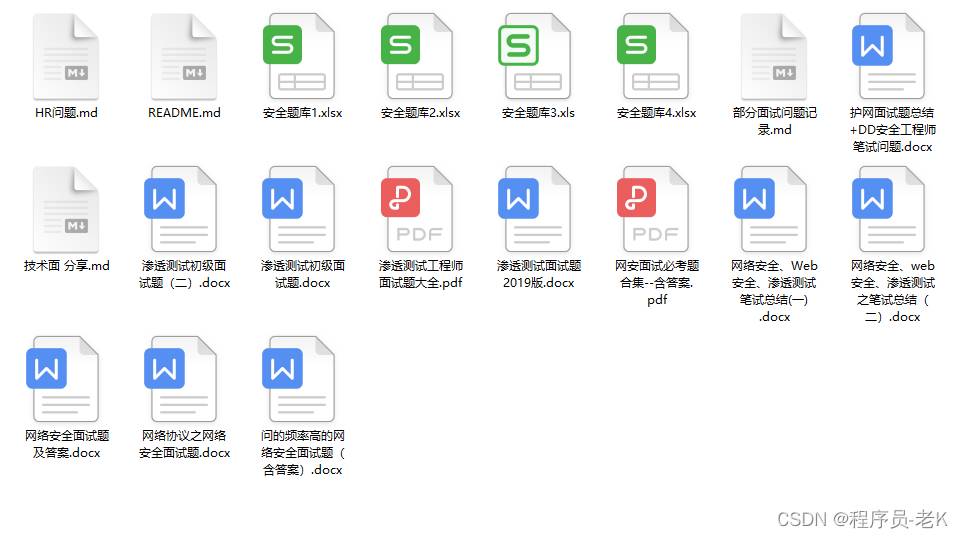Click the label 安全题库2.xlsx
The height and width of the screenshot is (538, 963).
click(420, 113)
